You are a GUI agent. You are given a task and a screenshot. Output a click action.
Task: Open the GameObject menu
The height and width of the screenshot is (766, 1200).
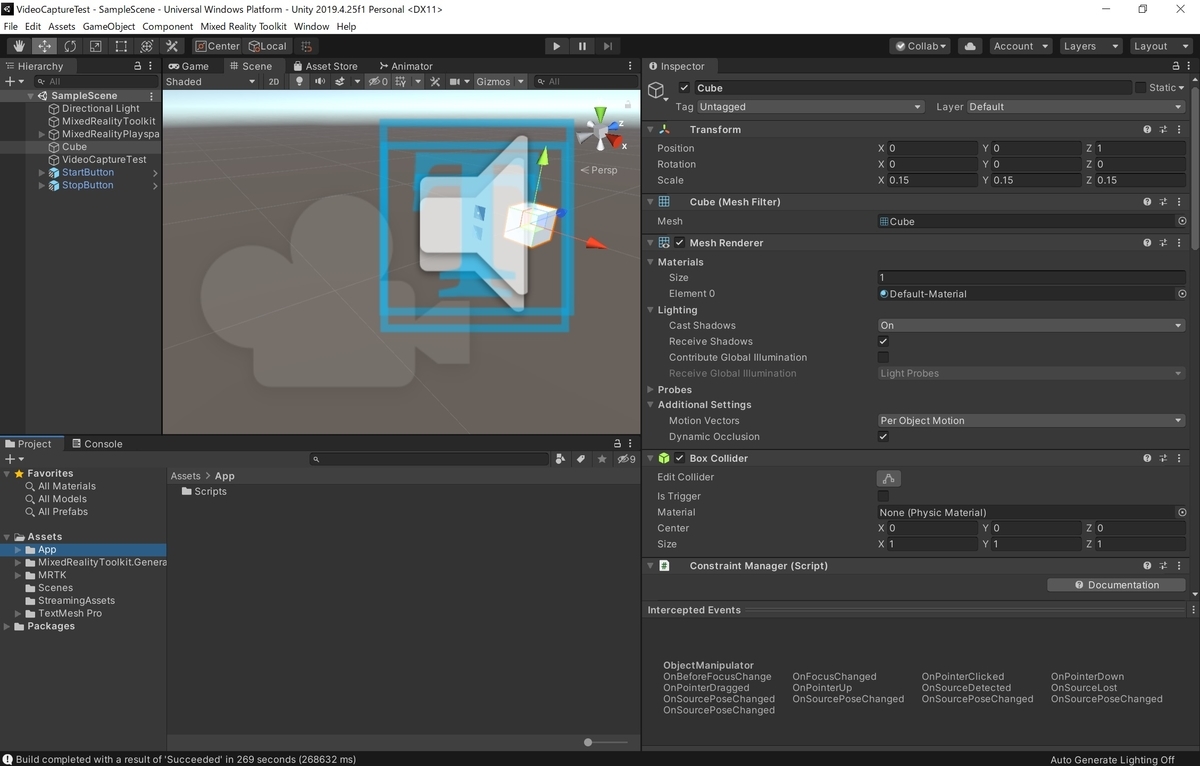(x=109, y=26)
